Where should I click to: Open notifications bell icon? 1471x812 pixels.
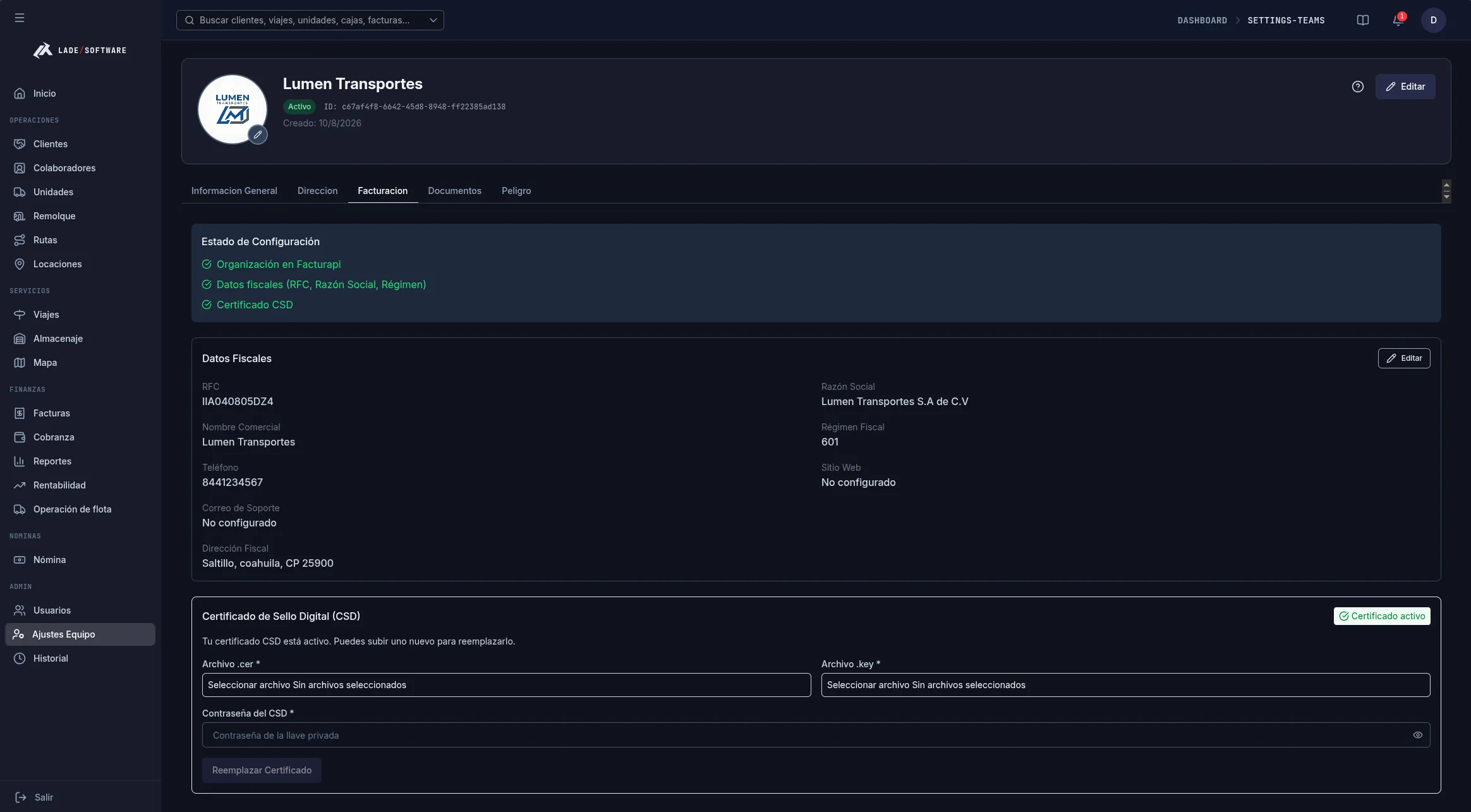[x=1398, y=20]
